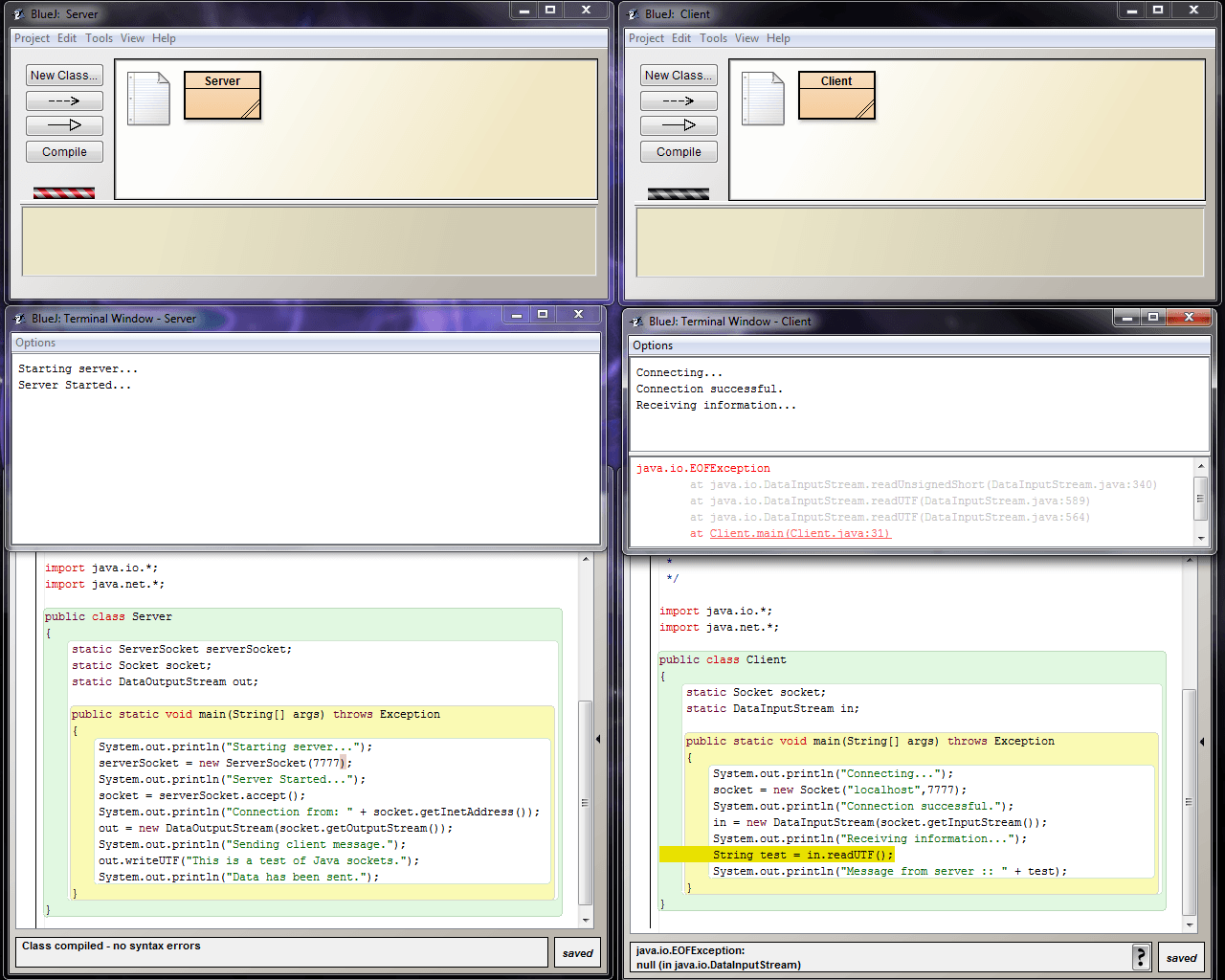Click New Class button in Server window
Viewport: 1225px width, 980px height.
point(64,76)
